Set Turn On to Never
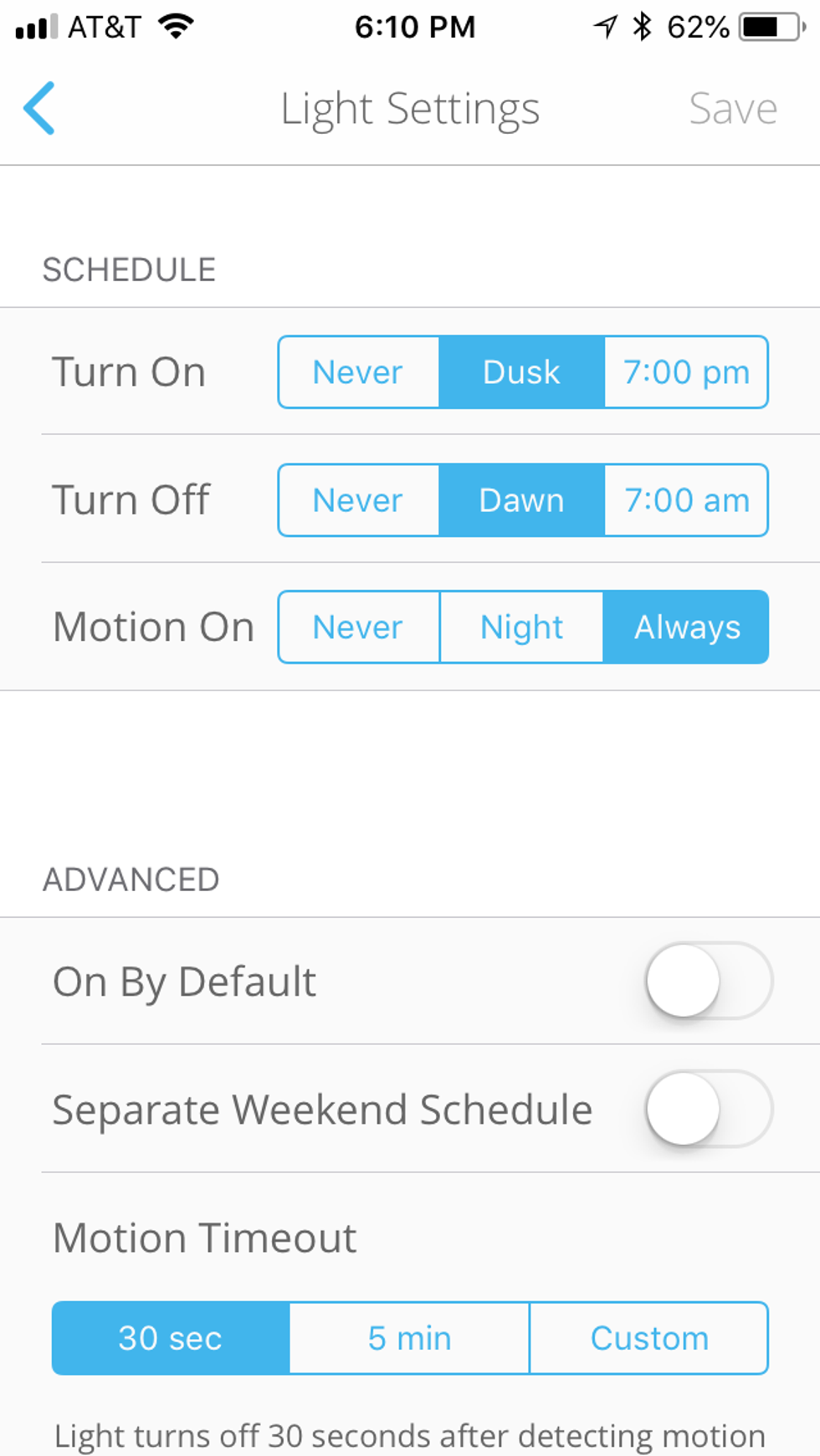The image size is (820, 1456). click(x=358, y=372)
